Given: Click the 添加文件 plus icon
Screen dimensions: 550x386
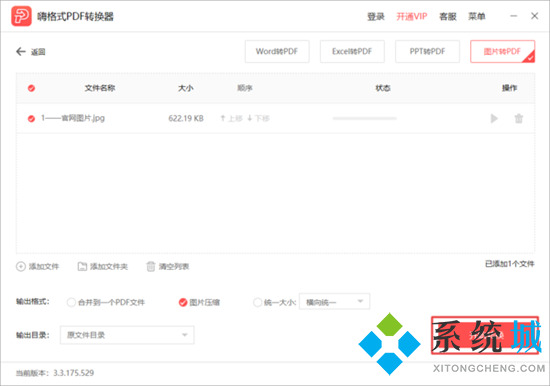Looking at the screenshot, I should coord(21,267).
